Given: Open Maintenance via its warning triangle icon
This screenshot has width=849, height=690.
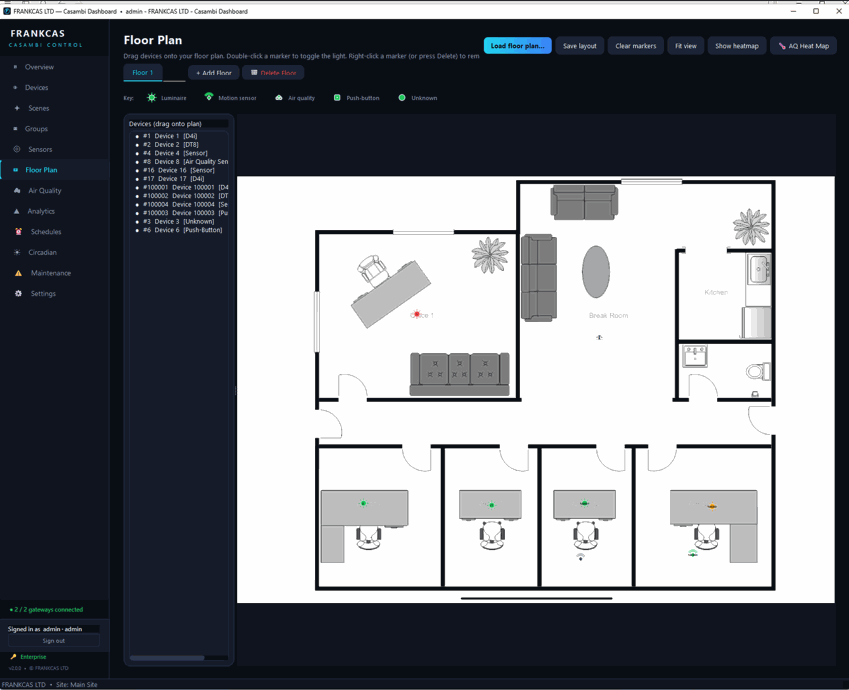Looking at the screenshot, I should click(18, 273).
